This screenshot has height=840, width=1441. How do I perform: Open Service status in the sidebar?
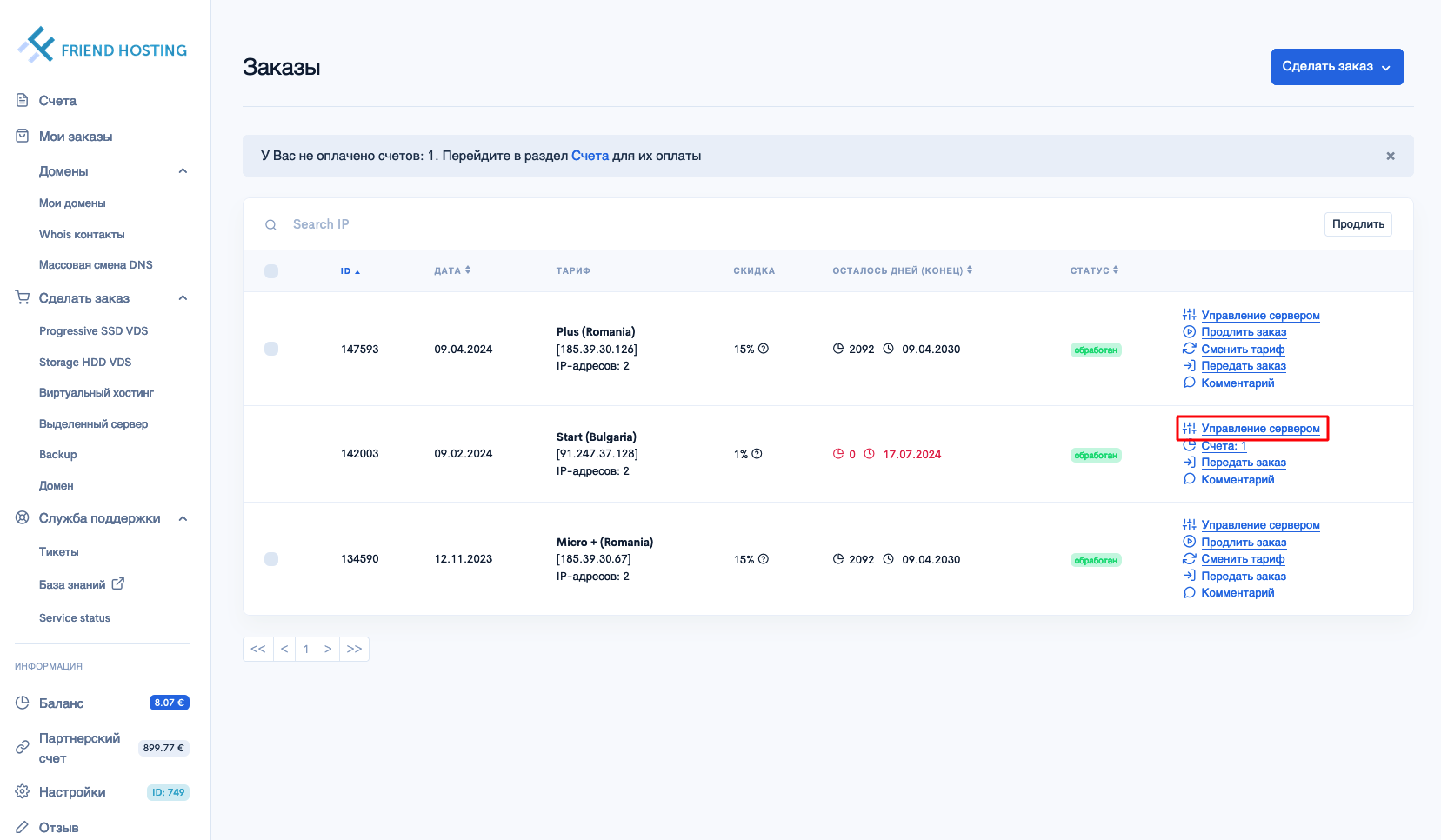[75, 618]
